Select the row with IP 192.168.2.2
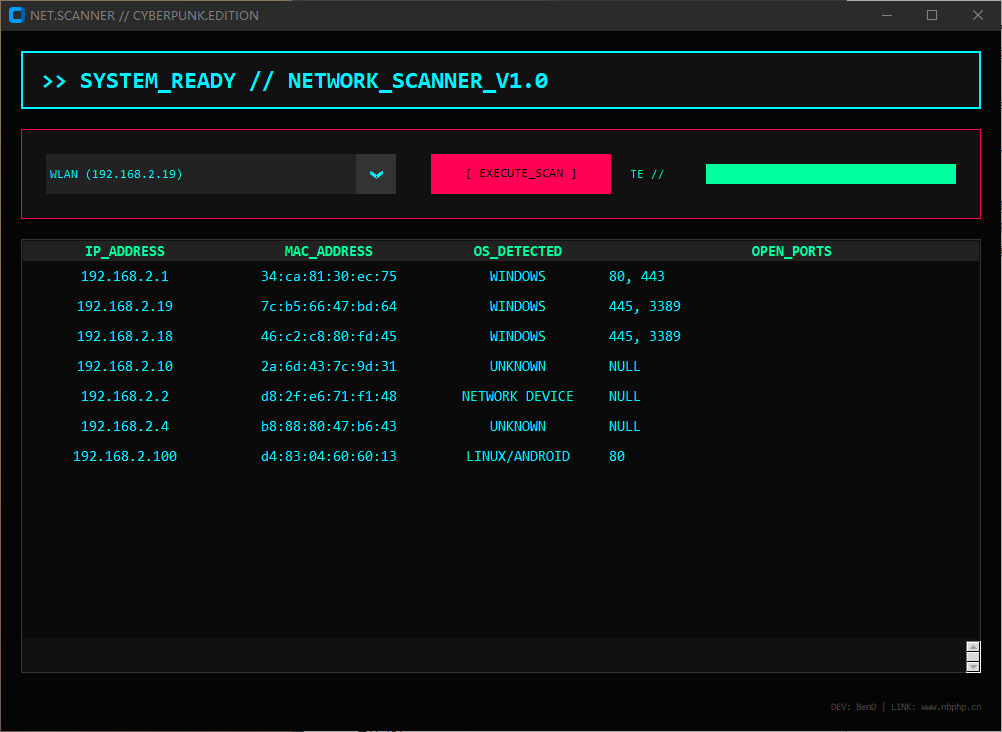 point(500,396)
